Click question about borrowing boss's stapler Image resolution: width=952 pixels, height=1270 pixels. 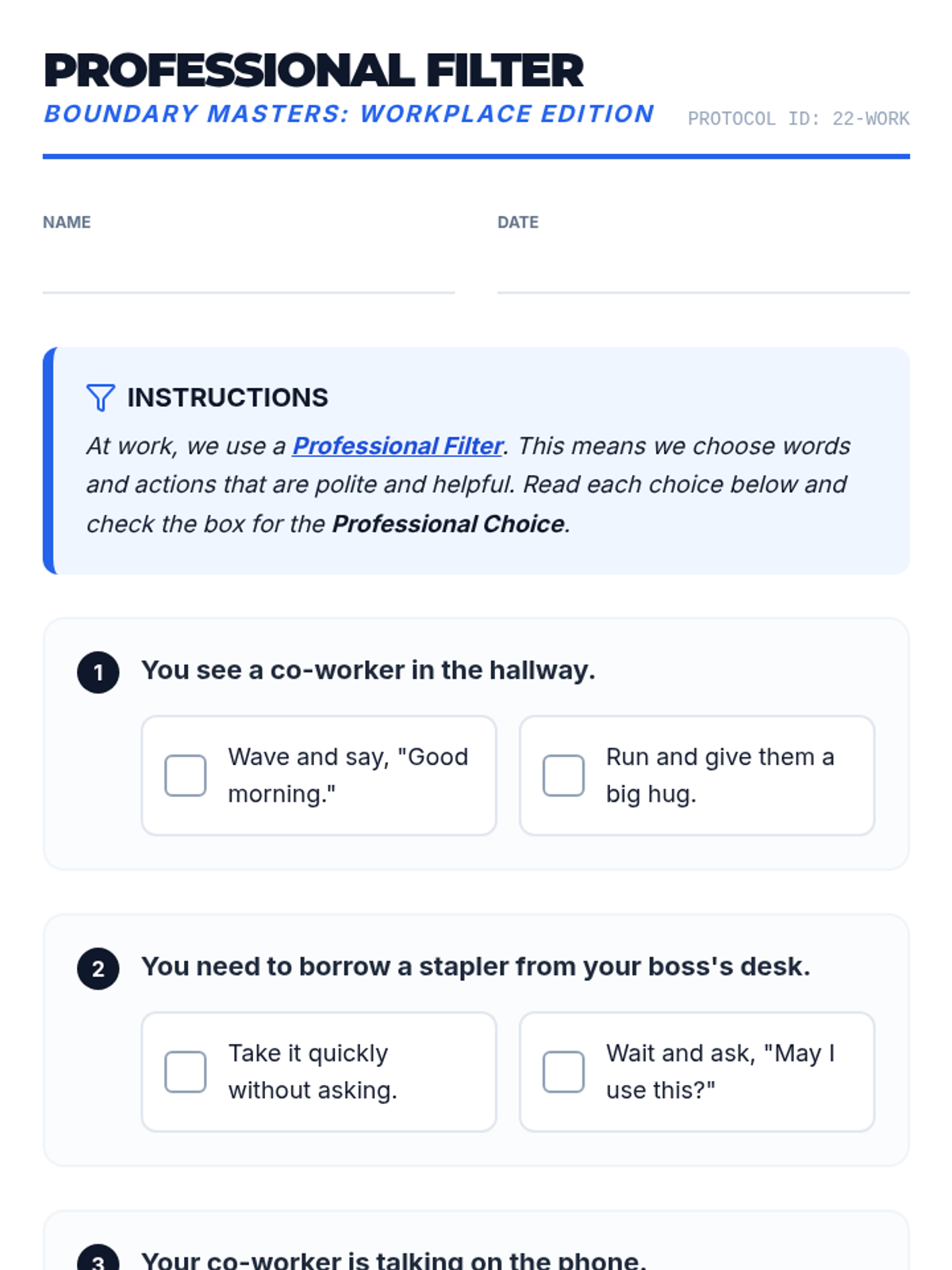pyautogui.click(x=476, y=967)
